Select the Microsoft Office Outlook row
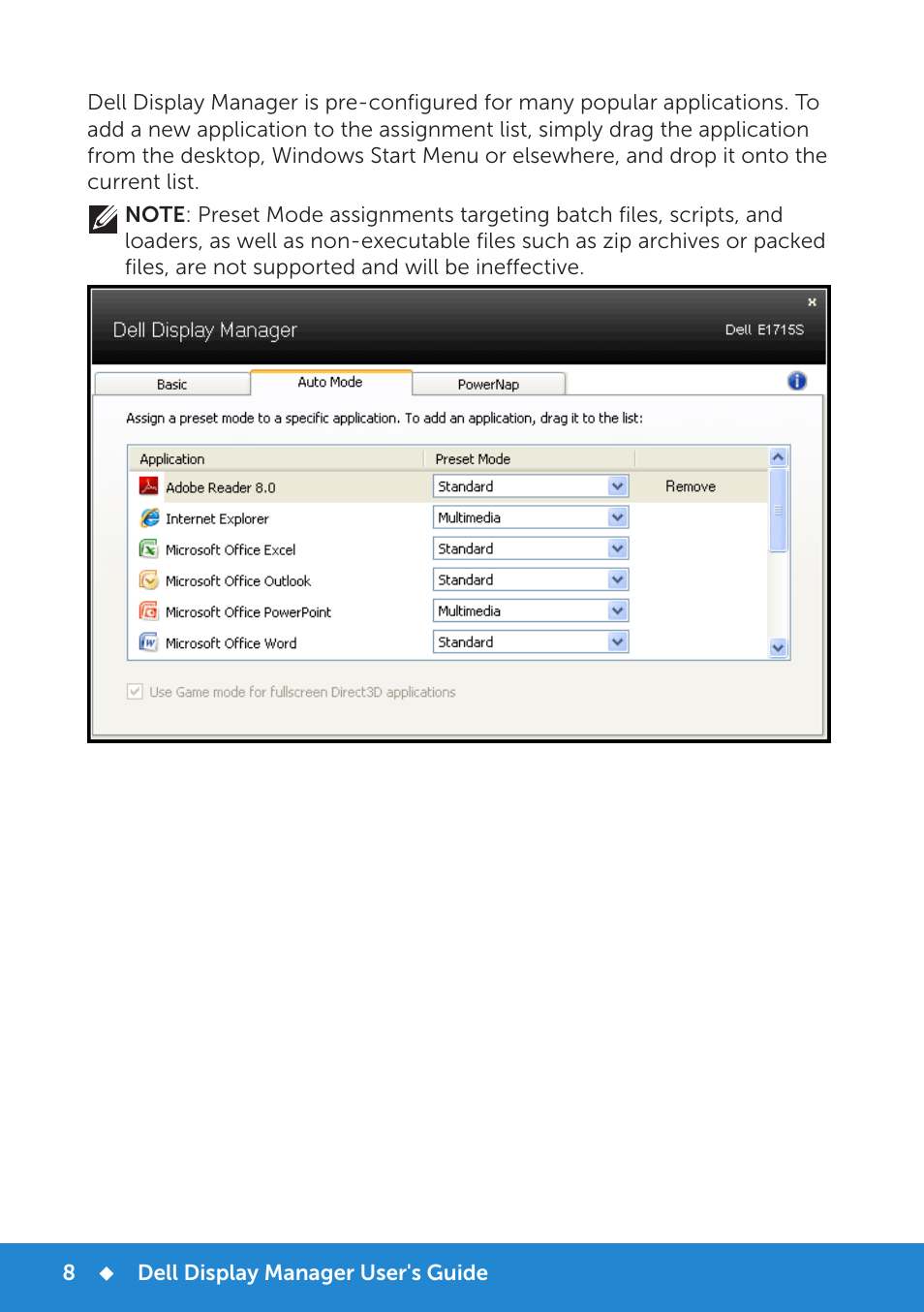This screenshot has width=924, height=1312. pyautogui.click(x=447, y=580)
